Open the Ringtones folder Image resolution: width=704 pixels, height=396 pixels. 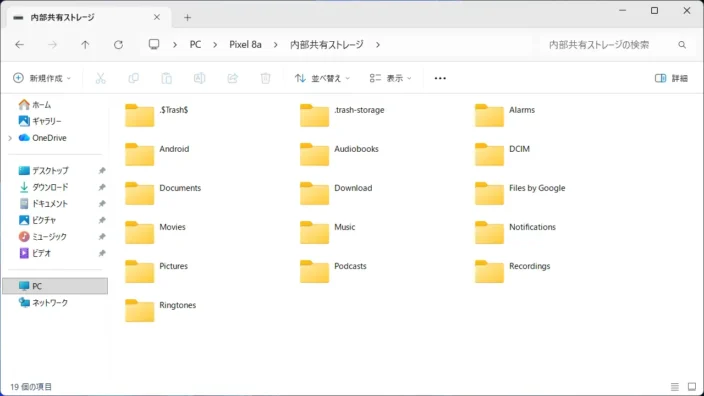coord(161,310)
